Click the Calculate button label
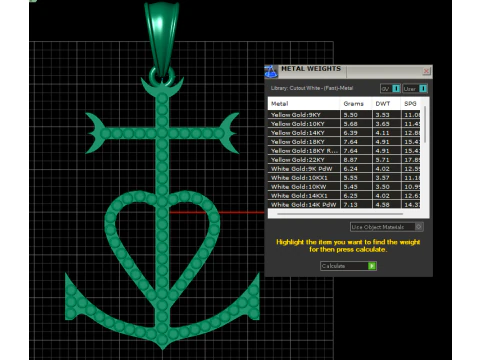Image resolution: width=480 pixels, height=360 pixels. coord(333,266)
